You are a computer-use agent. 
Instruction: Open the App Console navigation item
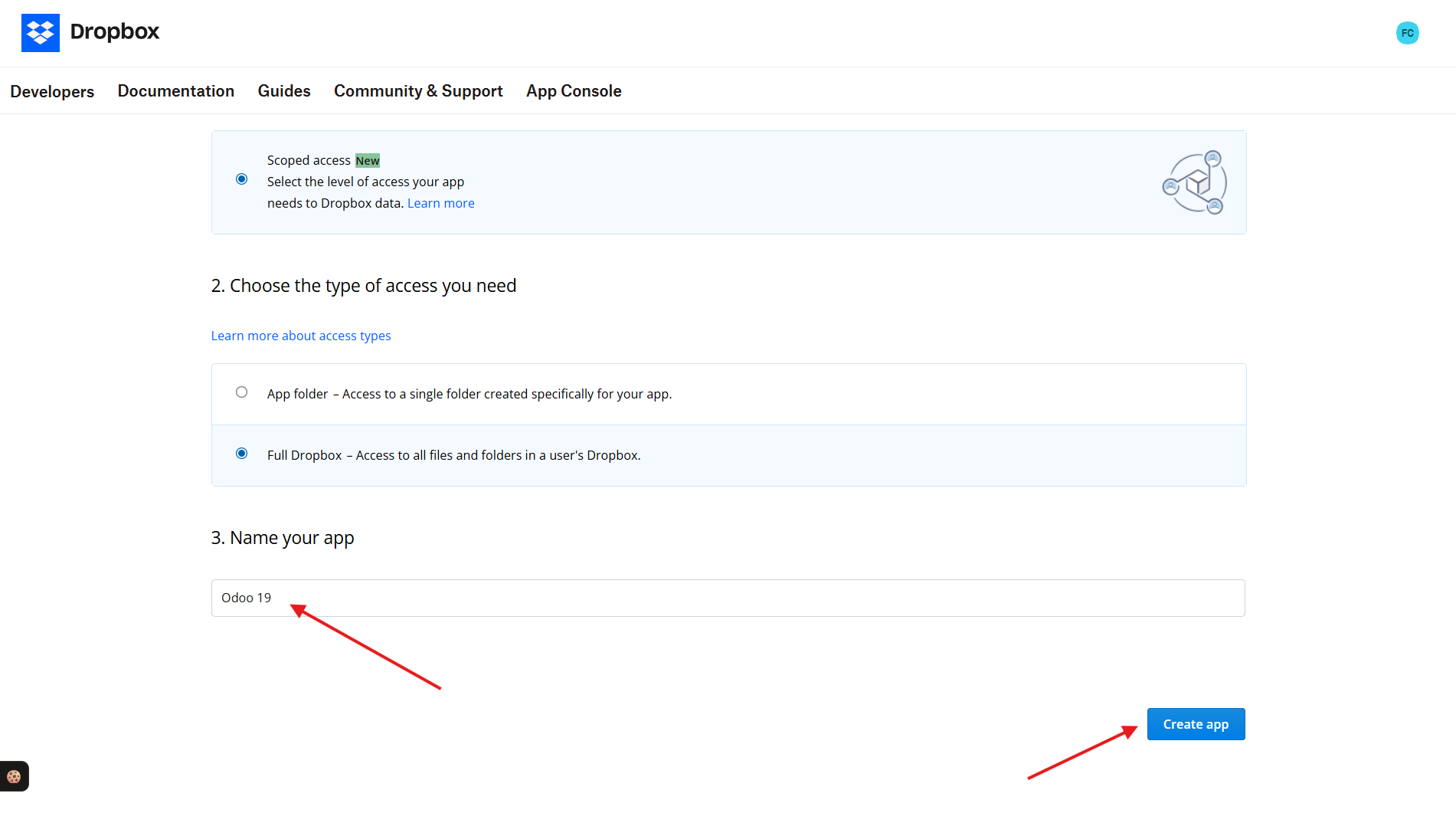[574, 90]
